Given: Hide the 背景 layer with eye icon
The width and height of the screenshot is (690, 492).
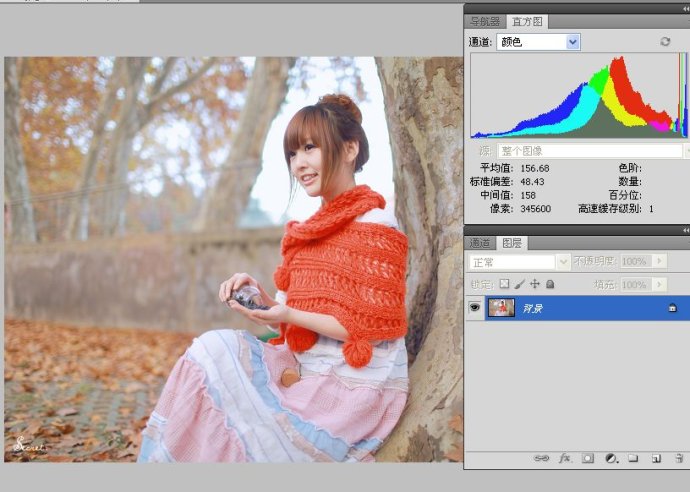Looking at the screenshot, I should (x=475, y=309).
